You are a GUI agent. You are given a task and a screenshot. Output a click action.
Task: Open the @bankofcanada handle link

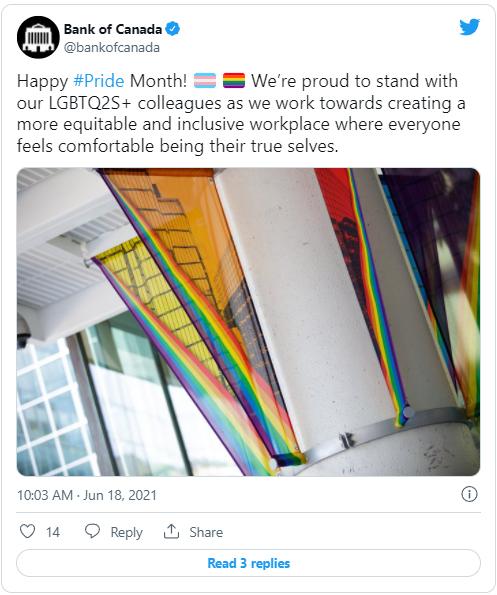tap(112, 47)
